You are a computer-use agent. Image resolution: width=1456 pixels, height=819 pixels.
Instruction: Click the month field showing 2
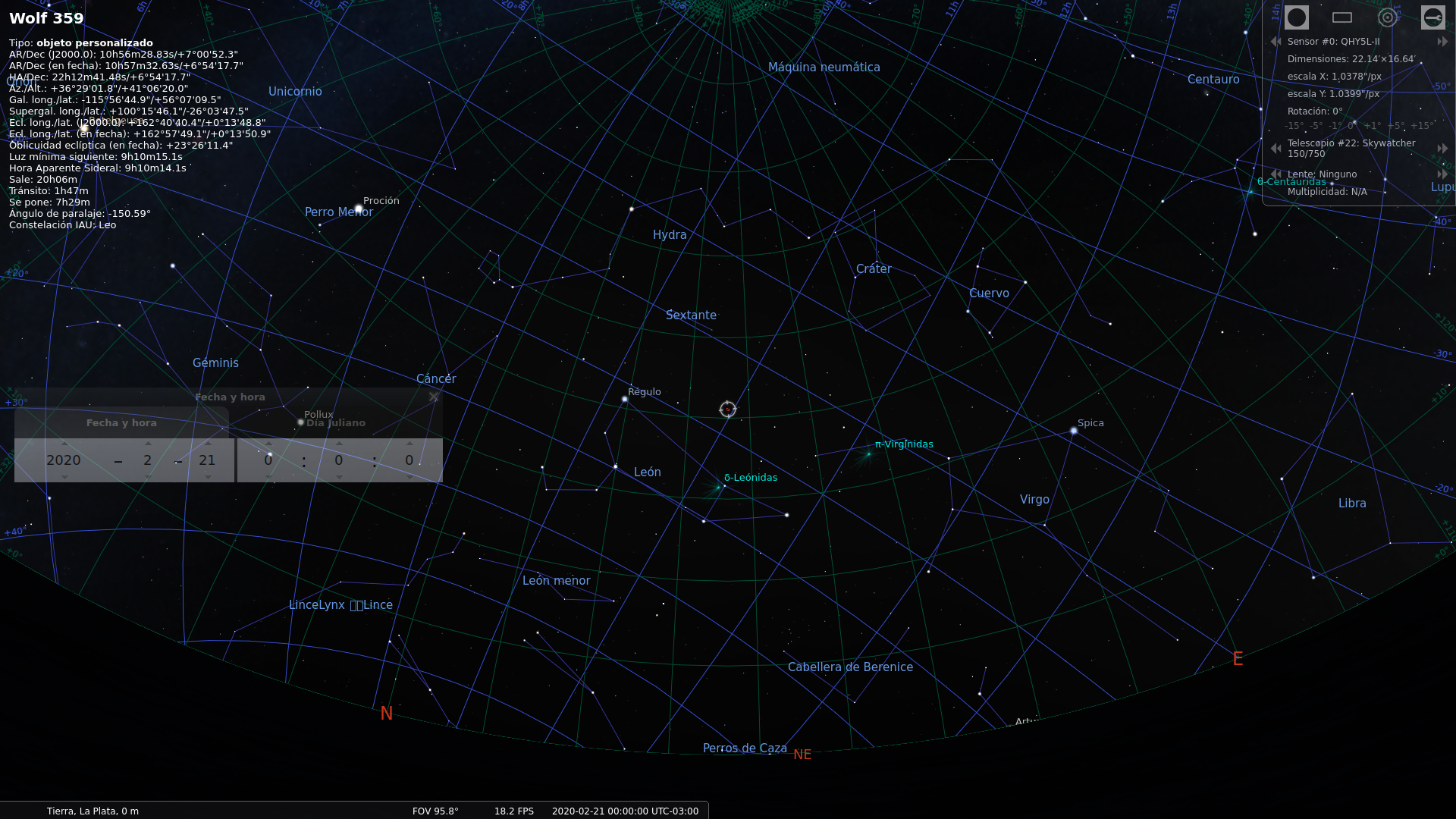pyautogui.click(x=148, y=460)
